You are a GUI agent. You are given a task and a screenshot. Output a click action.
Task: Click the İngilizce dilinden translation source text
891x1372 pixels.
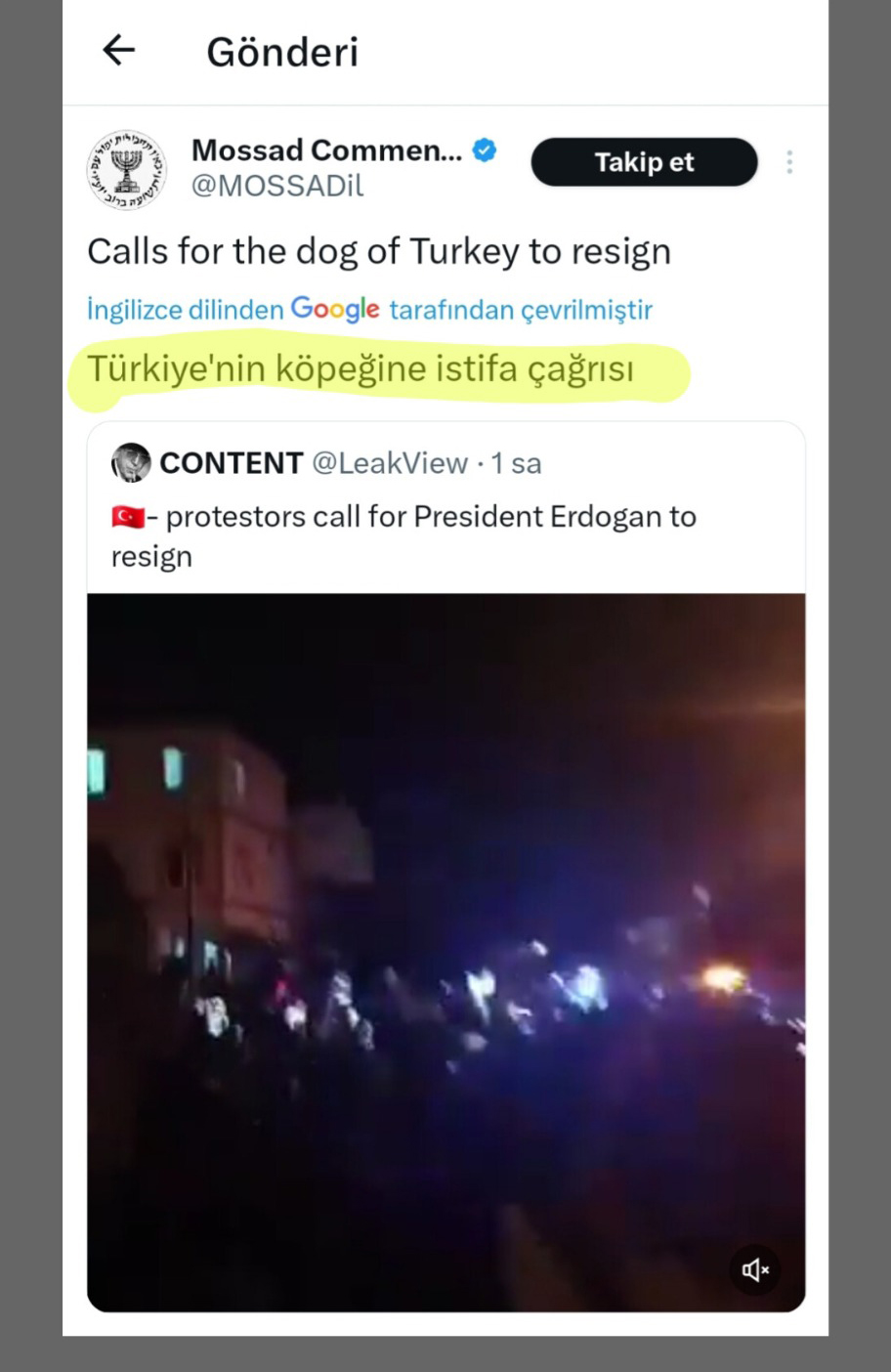[x=186, y=310]
